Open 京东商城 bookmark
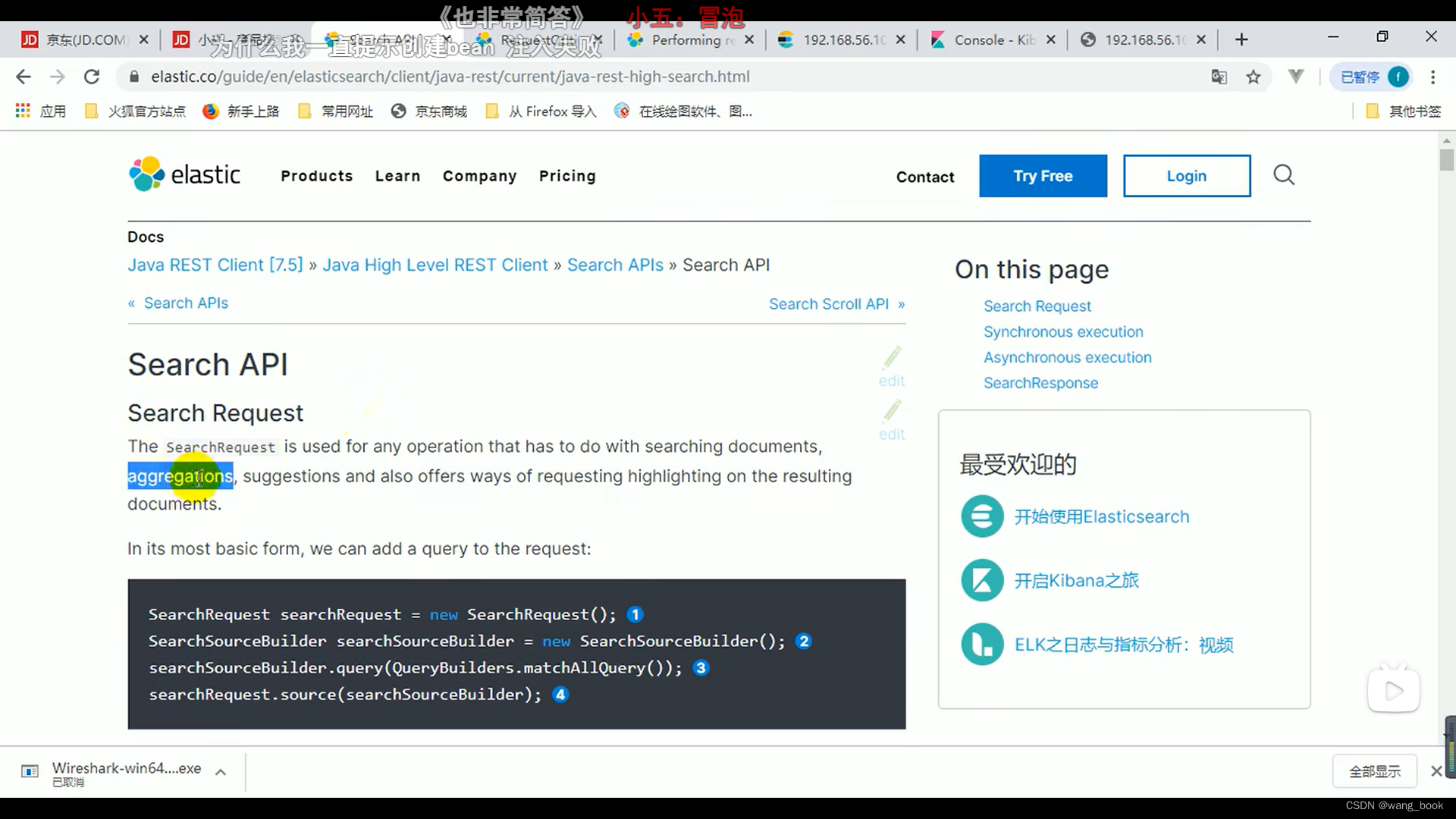1456x819 pixels. [x=429, y=111]
